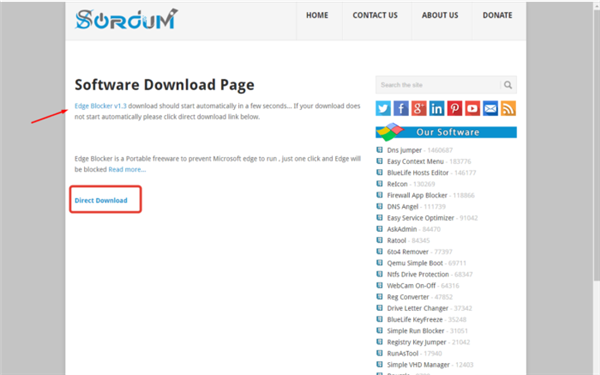Screen dimensions: 600x375
Task: Click the icon beside Ratool
Action: click(x=380, y=240)
